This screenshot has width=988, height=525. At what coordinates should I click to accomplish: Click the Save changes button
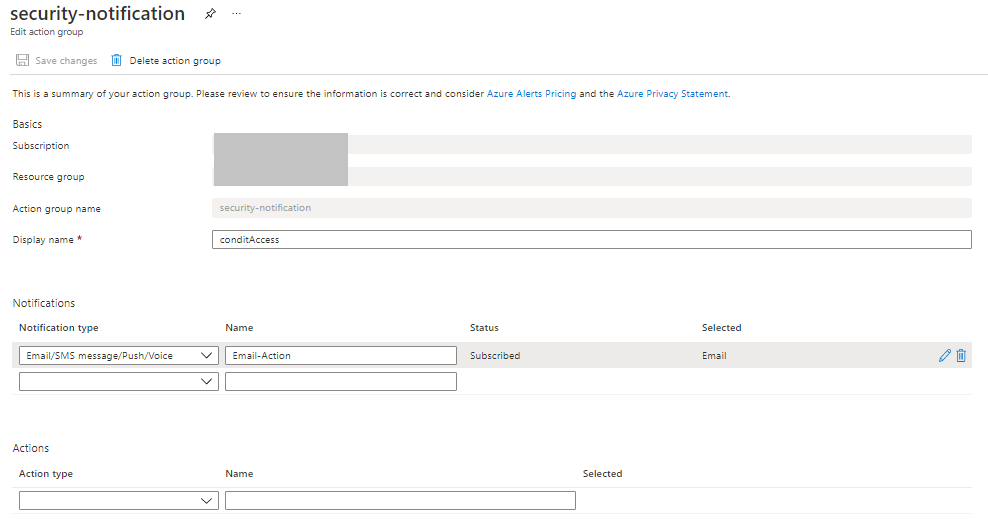click(x=57, y=61)
